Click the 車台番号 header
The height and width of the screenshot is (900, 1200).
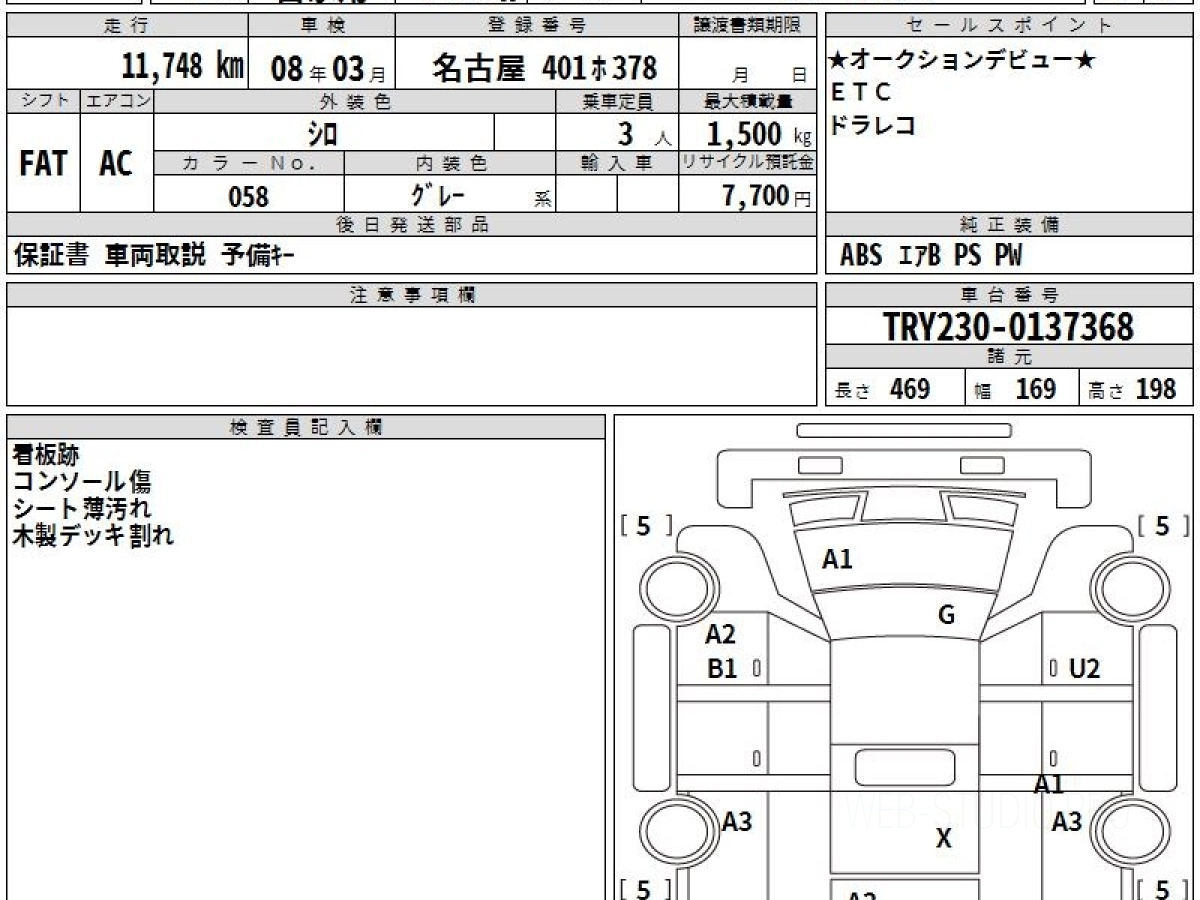point(1010,295)
